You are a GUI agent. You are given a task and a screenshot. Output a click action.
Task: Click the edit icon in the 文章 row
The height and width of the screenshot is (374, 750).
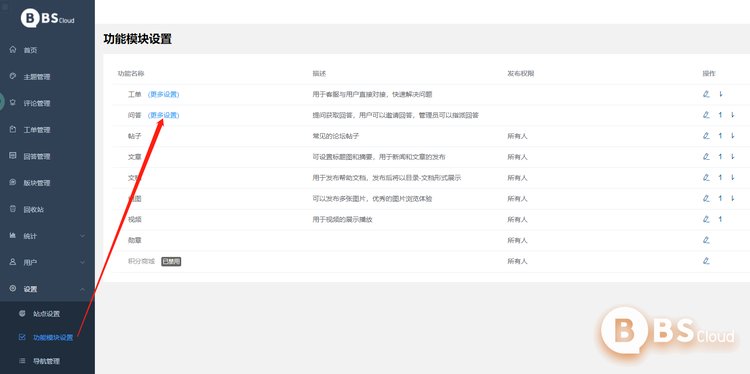(706, 156)
